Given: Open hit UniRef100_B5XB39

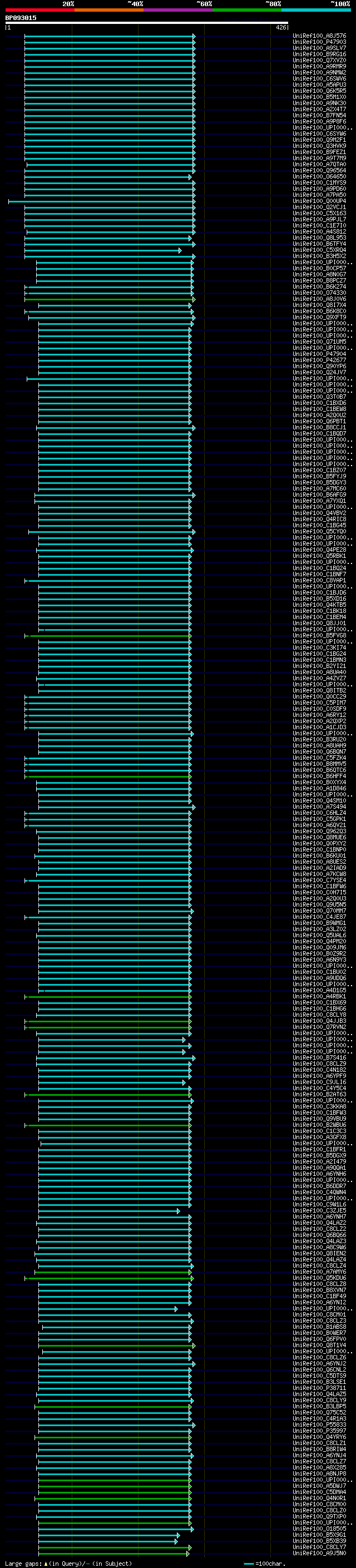Looking at the screenshot, I should (319, 1541).
